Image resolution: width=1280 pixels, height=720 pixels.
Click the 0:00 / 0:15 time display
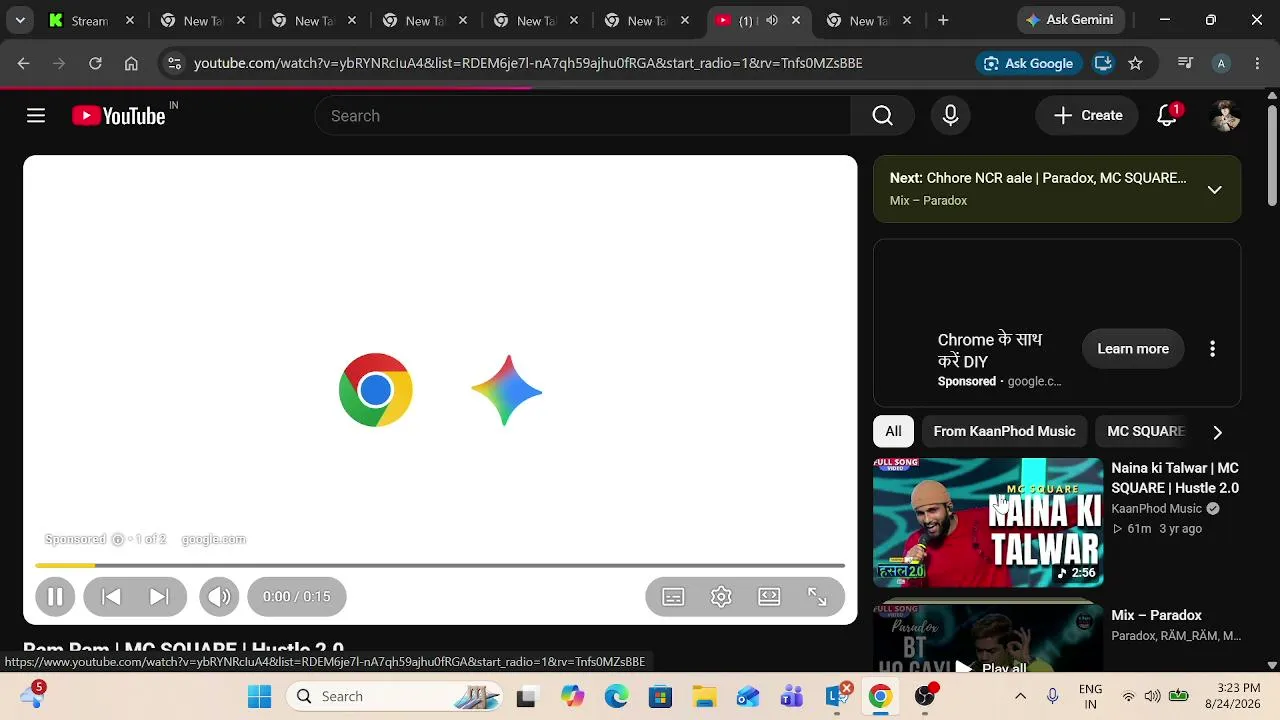point(296,597)
